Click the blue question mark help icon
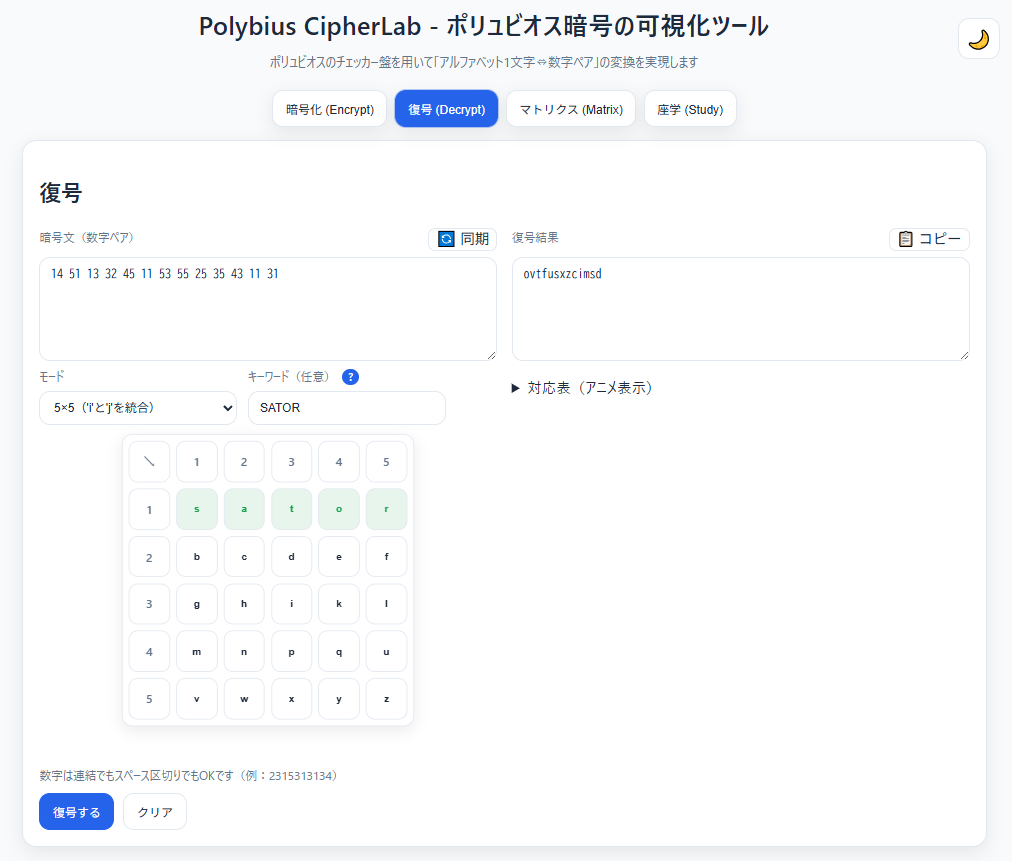This screenshot has height=861, width=1012. point(350,377)
